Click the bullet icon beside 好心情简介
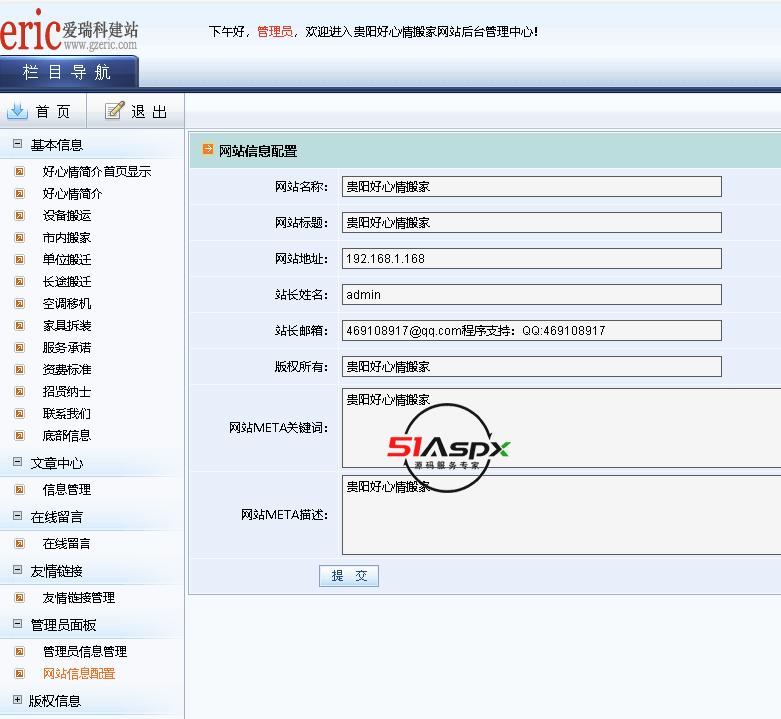The image size is (781, 719). [19, 193]
